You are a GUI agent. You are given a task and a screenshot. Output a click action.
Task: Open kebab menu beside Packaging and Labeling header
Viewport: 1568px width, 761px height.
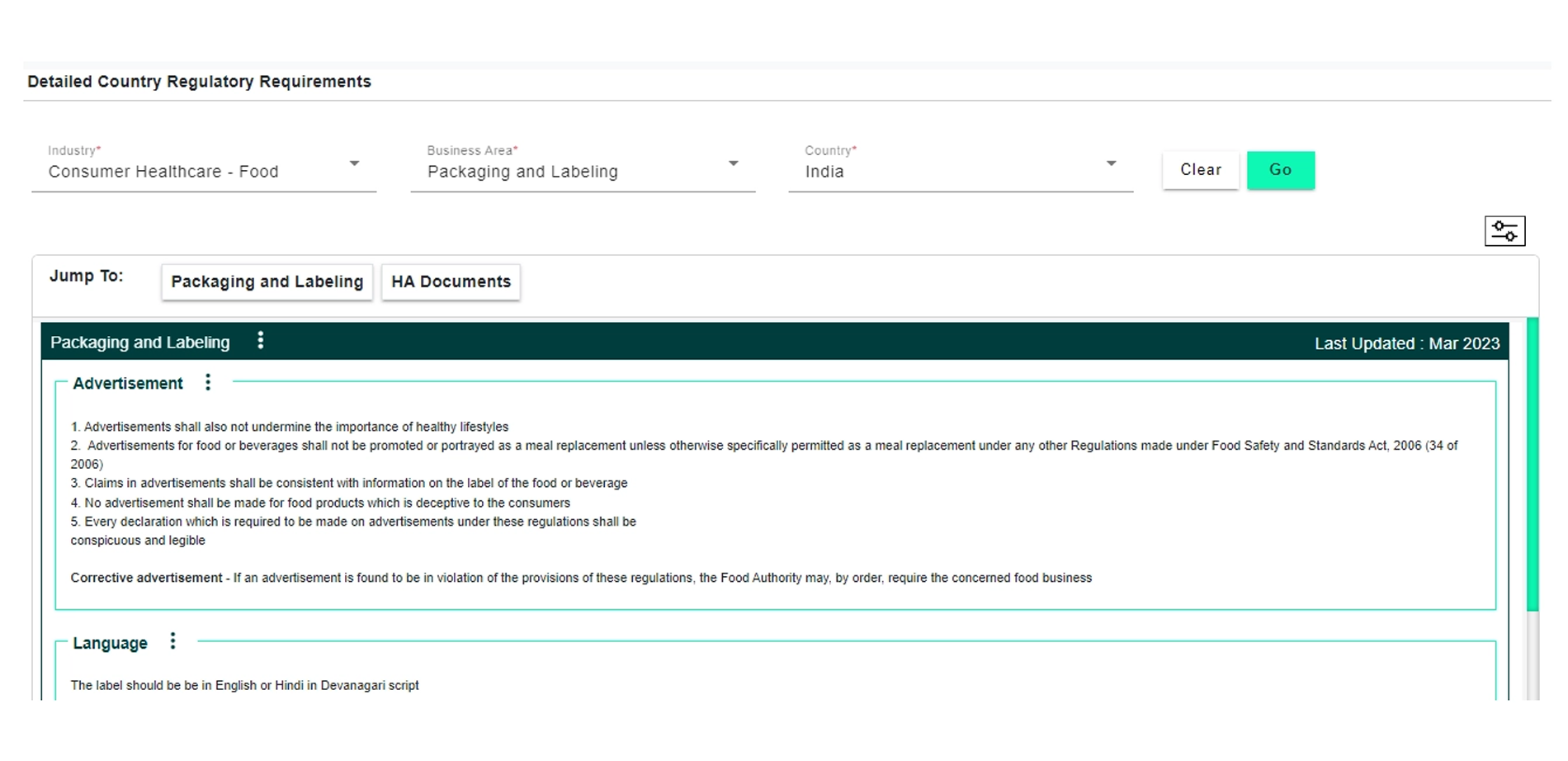[x=261, y=341]
